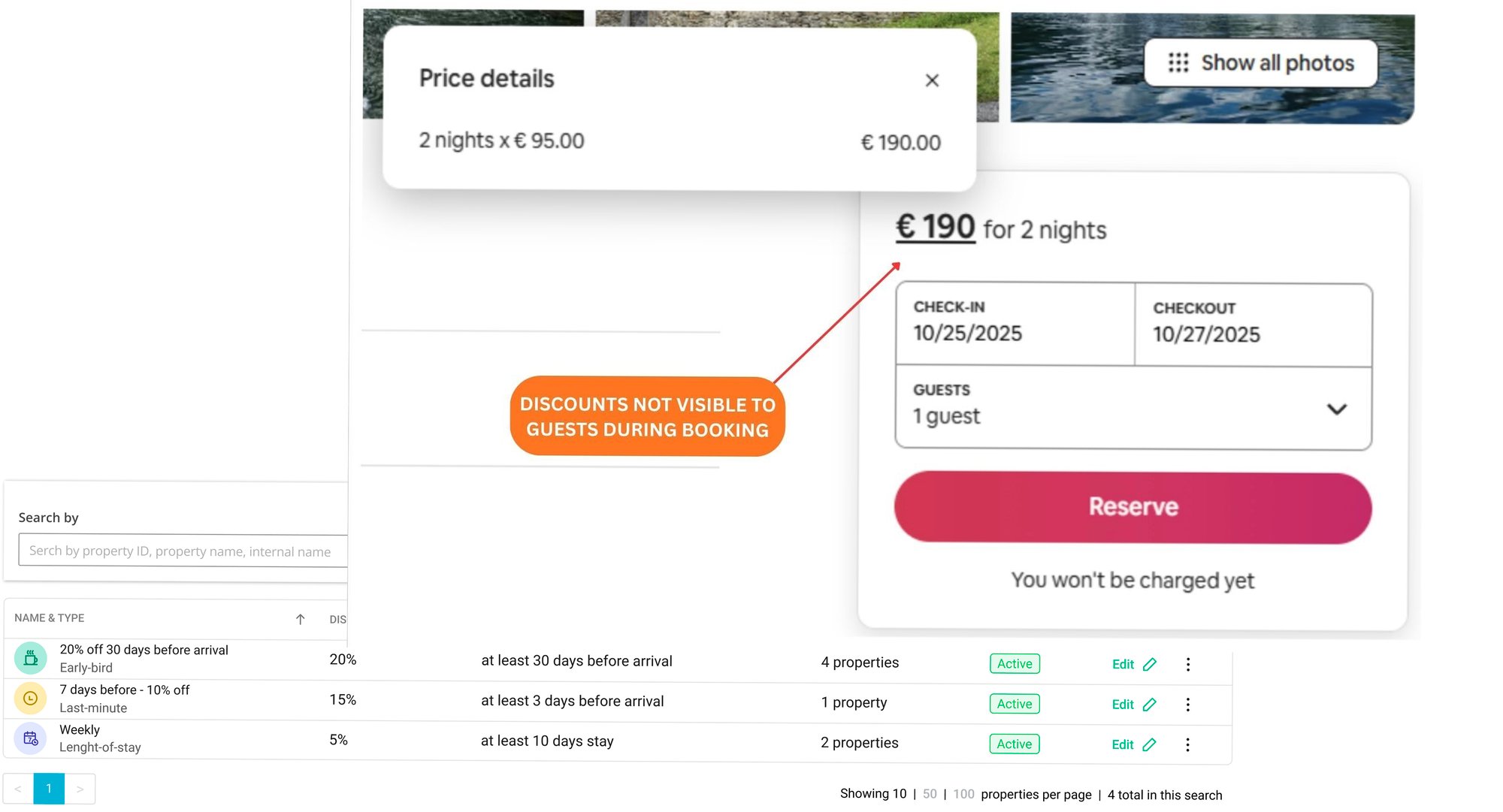Edit the 20% early-bird discount
This screenshot has width=1503, height=812.
pos(1133,665)
